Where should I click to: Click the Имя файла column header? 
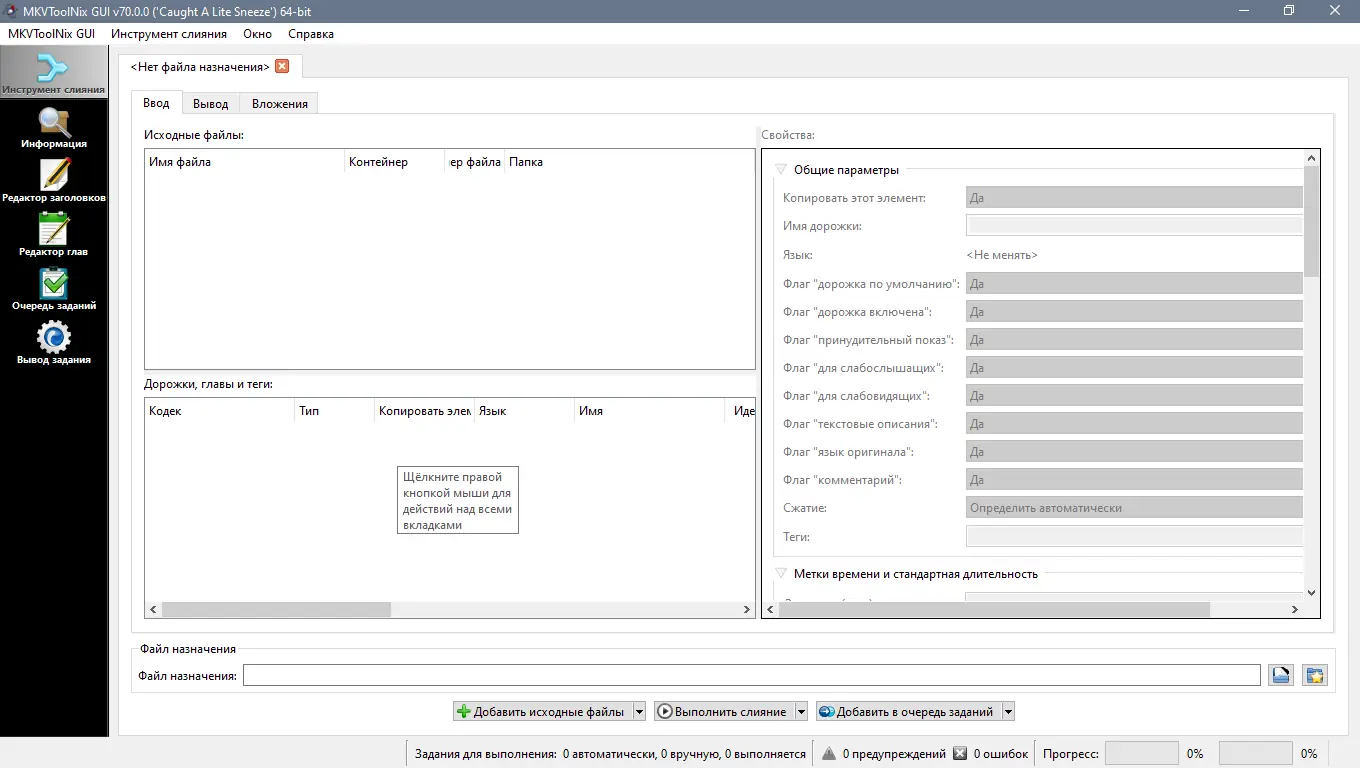click(x=244, y=162)
